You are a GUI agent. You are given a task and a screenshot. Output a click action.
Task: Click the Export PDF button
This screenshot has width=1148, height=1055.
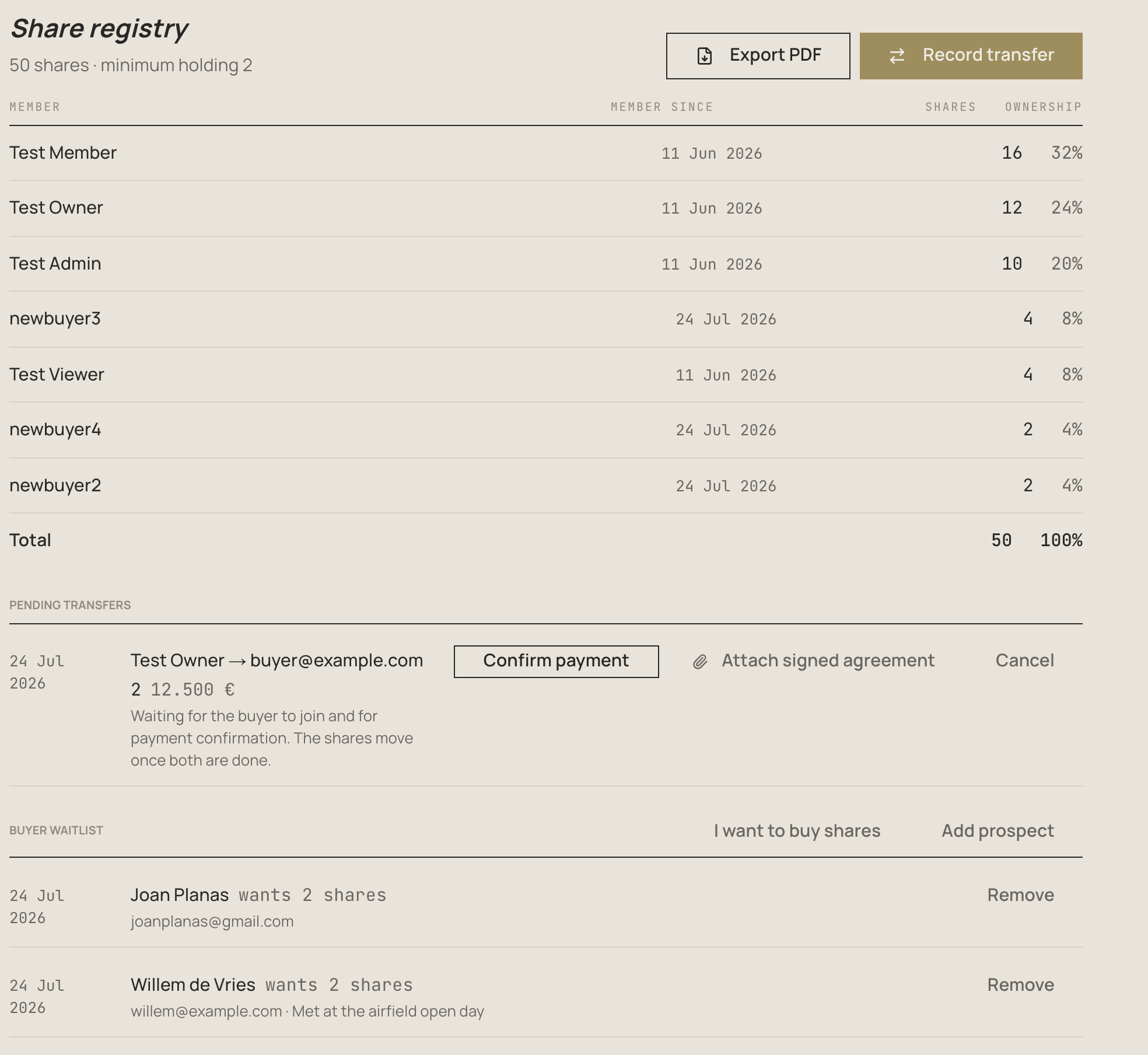[758, 56]
